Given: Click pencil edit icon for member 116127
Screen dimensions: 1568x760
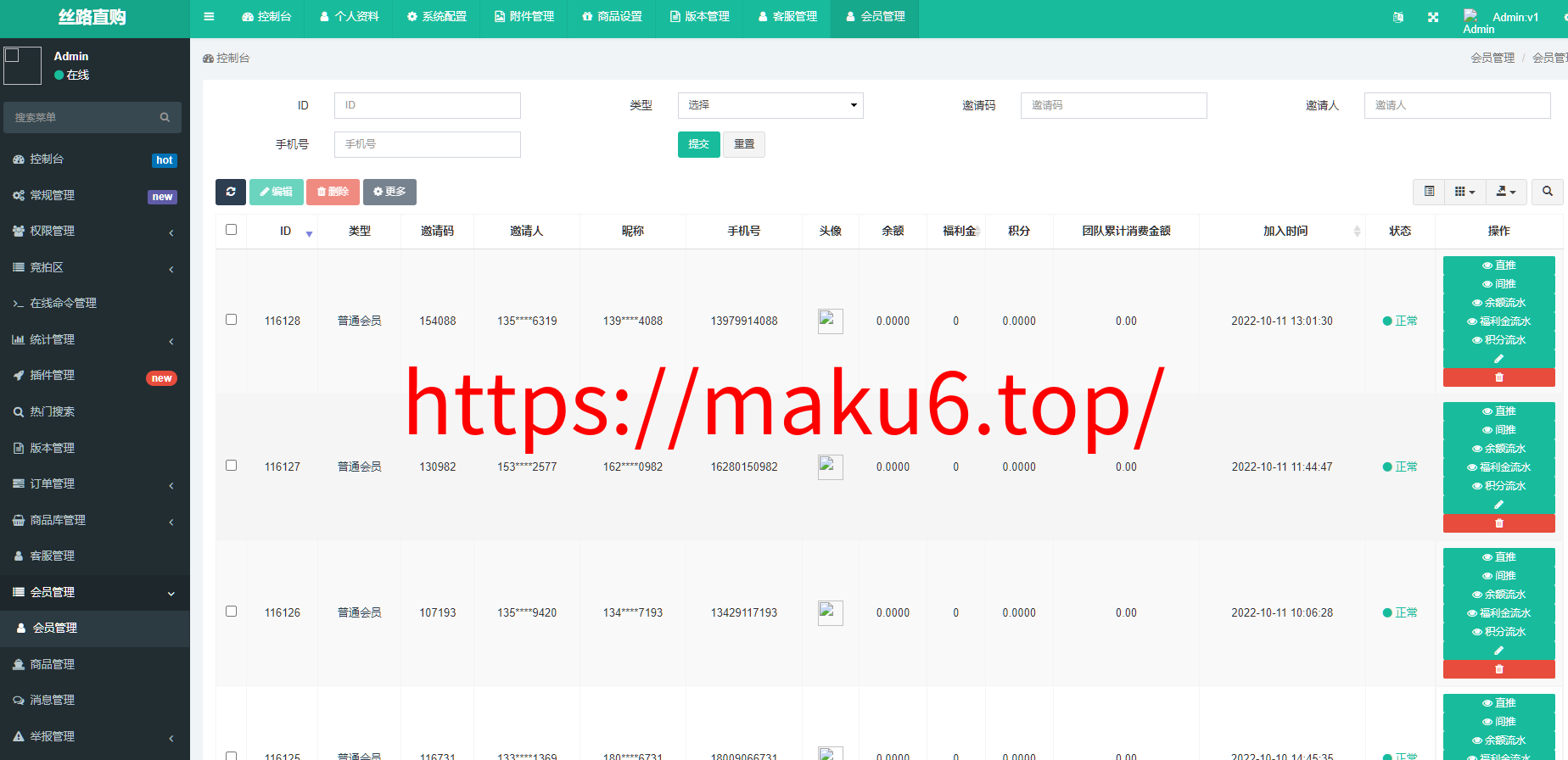Looking at the screenshot, I should coord(1499,505).
